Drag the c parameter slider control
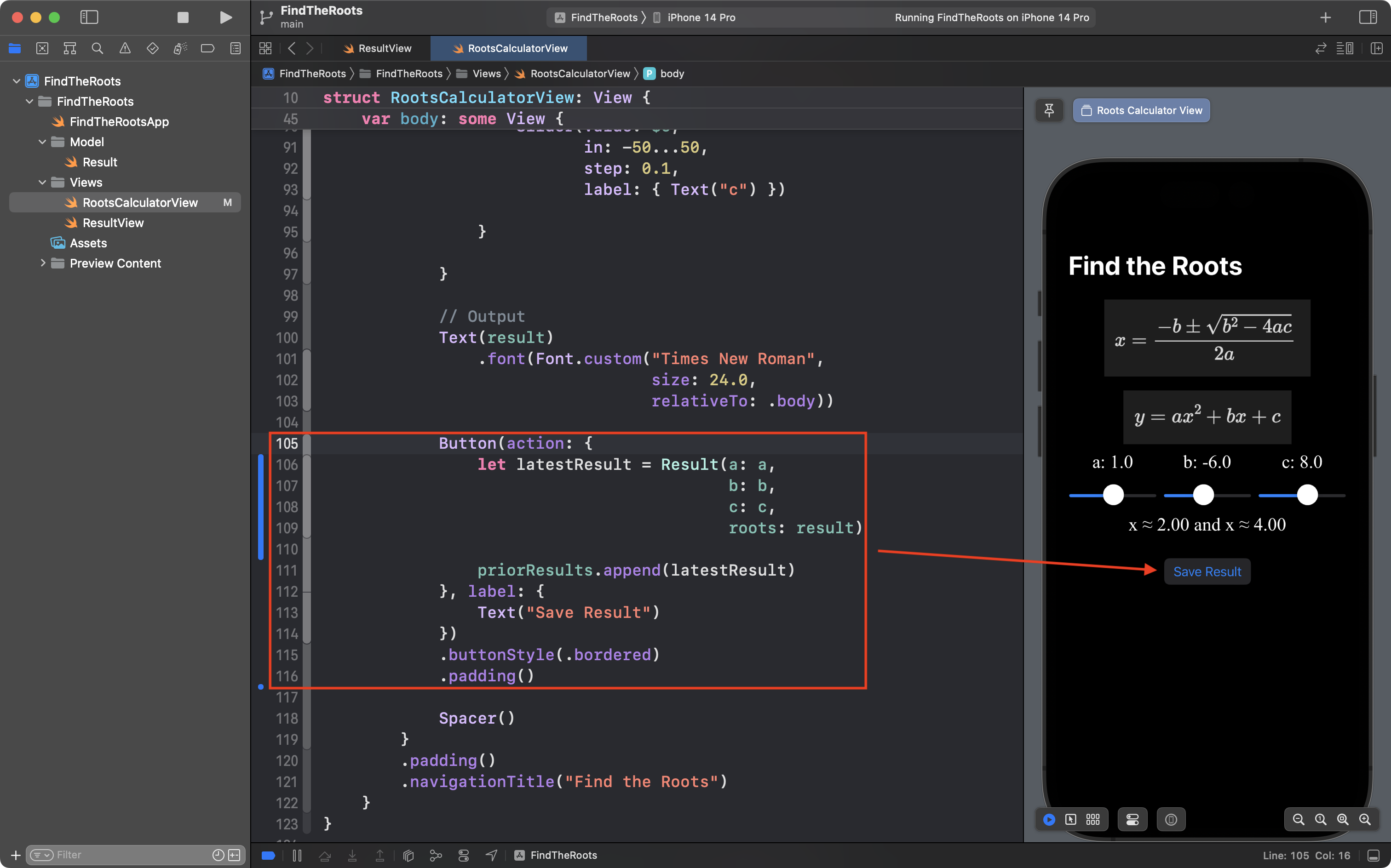This screenshot has width=1391, height=868. pyautogui.click(x=1307, y=494)
